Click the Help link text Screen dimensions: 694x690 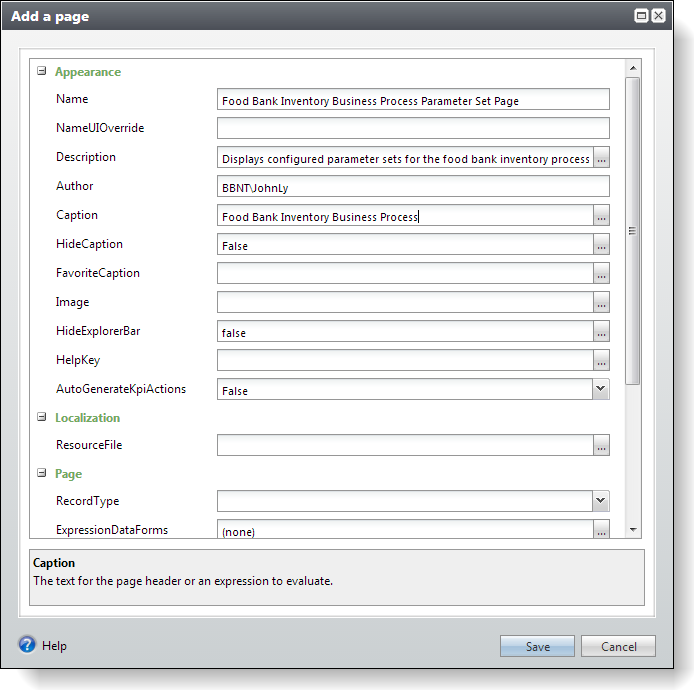click(54, 646)
